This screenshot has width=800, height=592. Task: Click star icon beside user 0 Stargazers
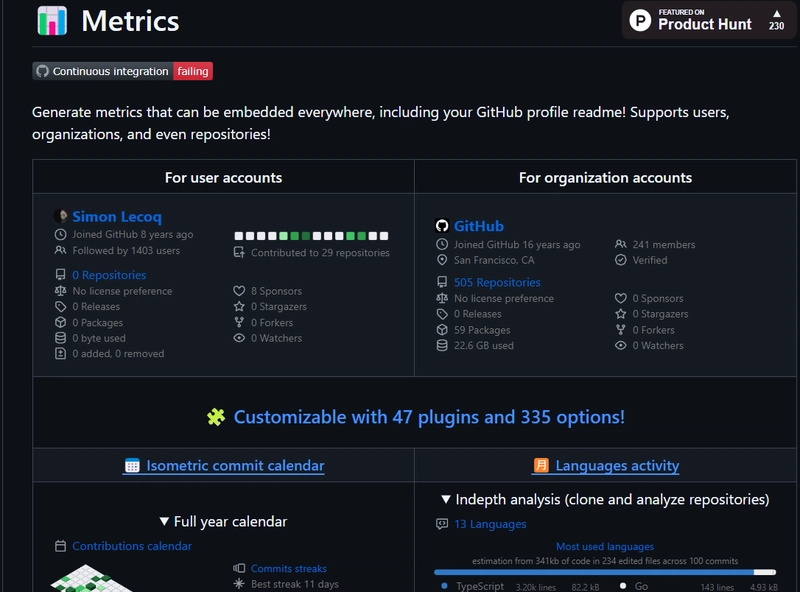(x=239, y=306)
